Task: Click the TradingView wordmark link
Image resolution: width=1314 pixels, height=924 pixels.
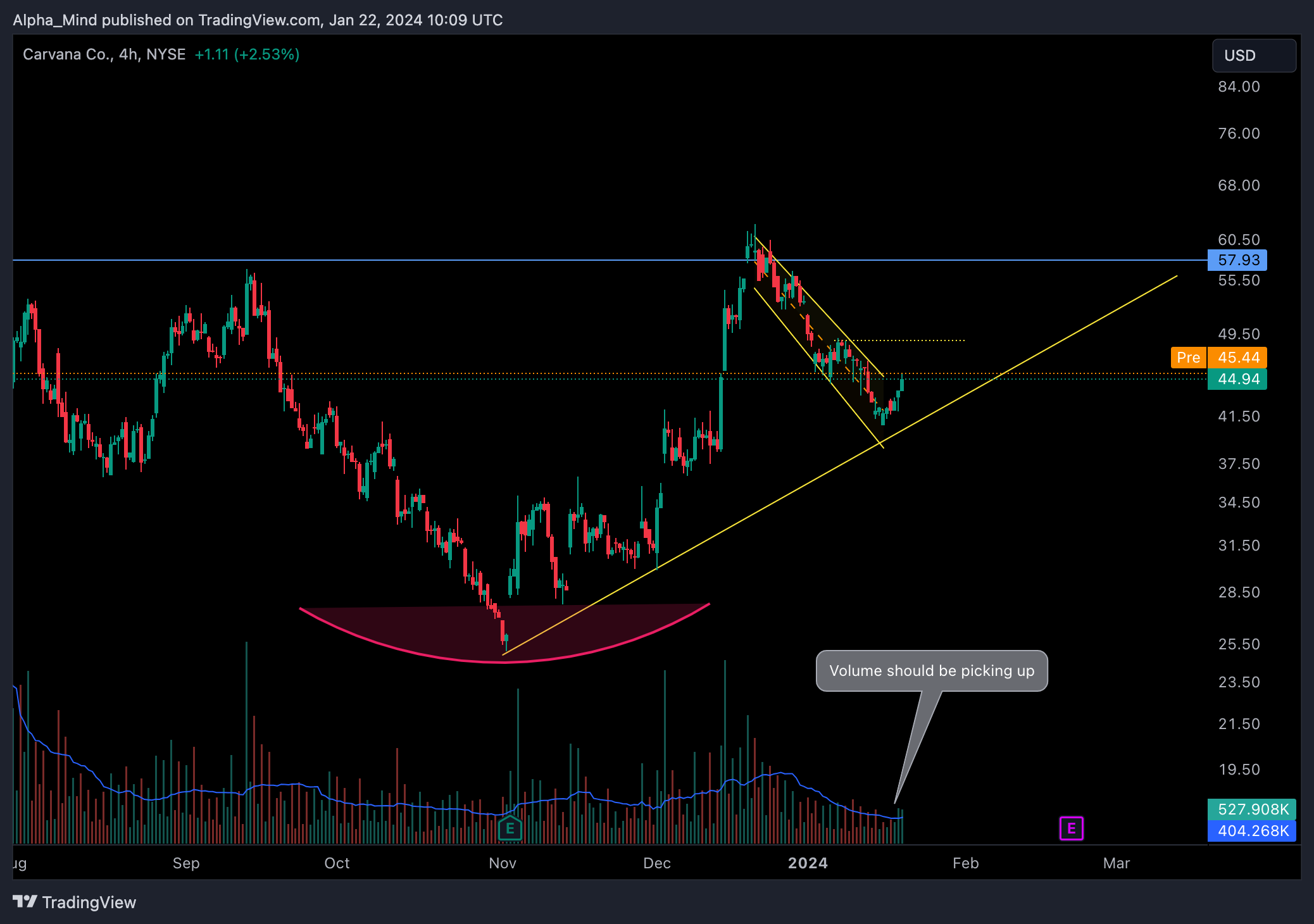Action: (x=89, y=902)
